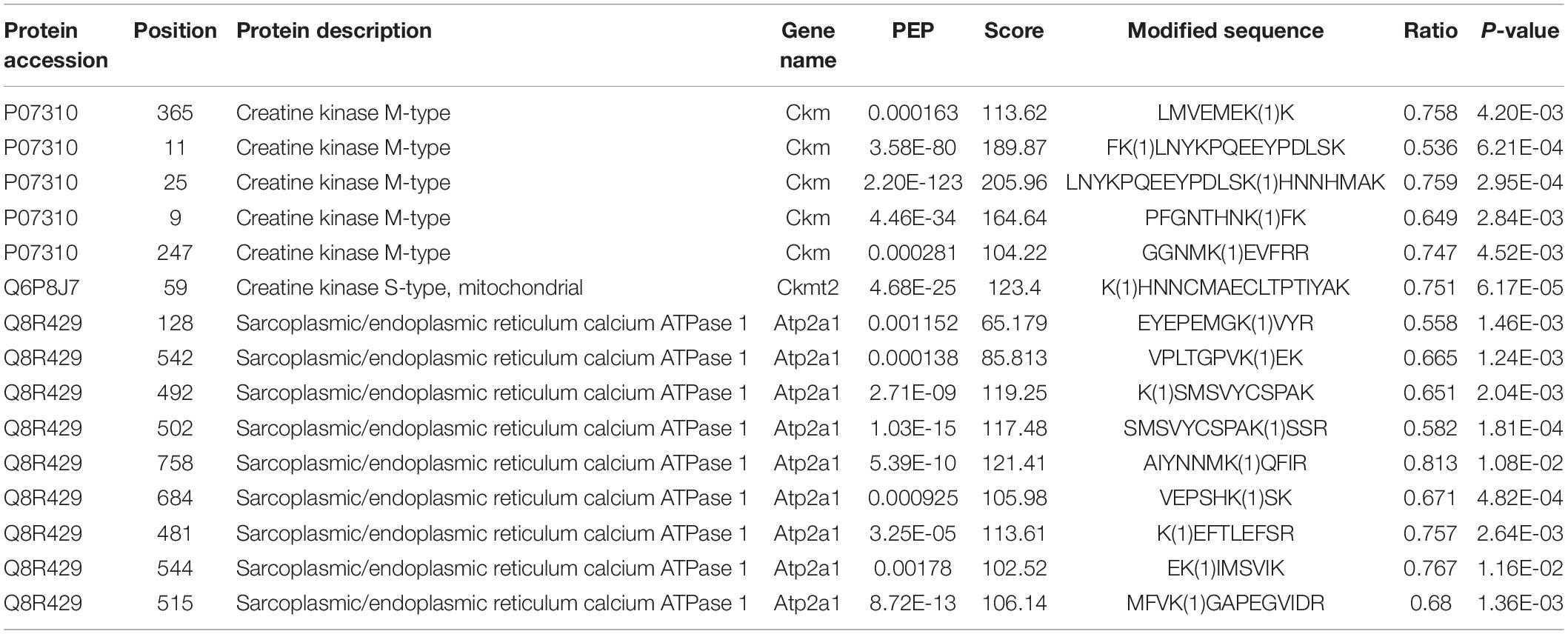Image resolution: width=1568 pixels, height=634 pixels.
Task: Click the Modified sequence header
Action: pos(1225,30)
